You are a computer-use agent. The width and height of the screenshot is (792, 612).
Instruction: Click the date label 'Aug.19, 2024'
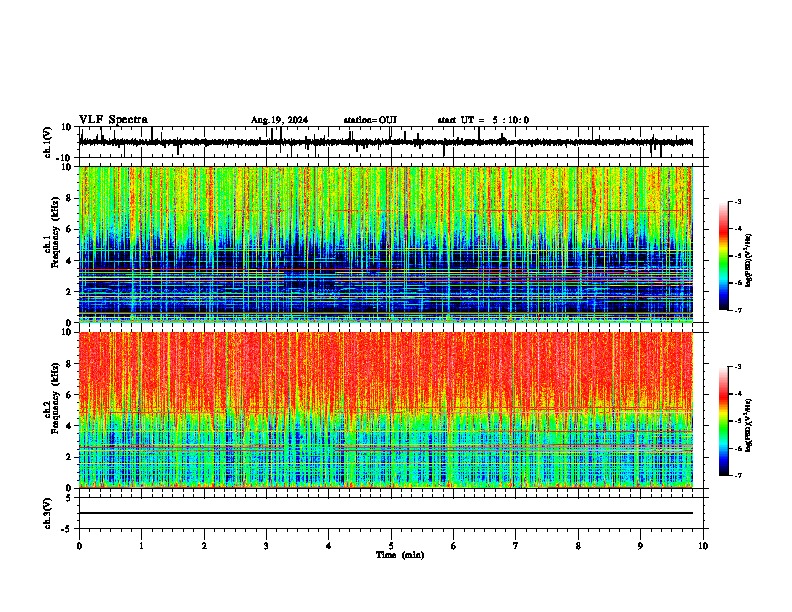[x=279, y=120]
